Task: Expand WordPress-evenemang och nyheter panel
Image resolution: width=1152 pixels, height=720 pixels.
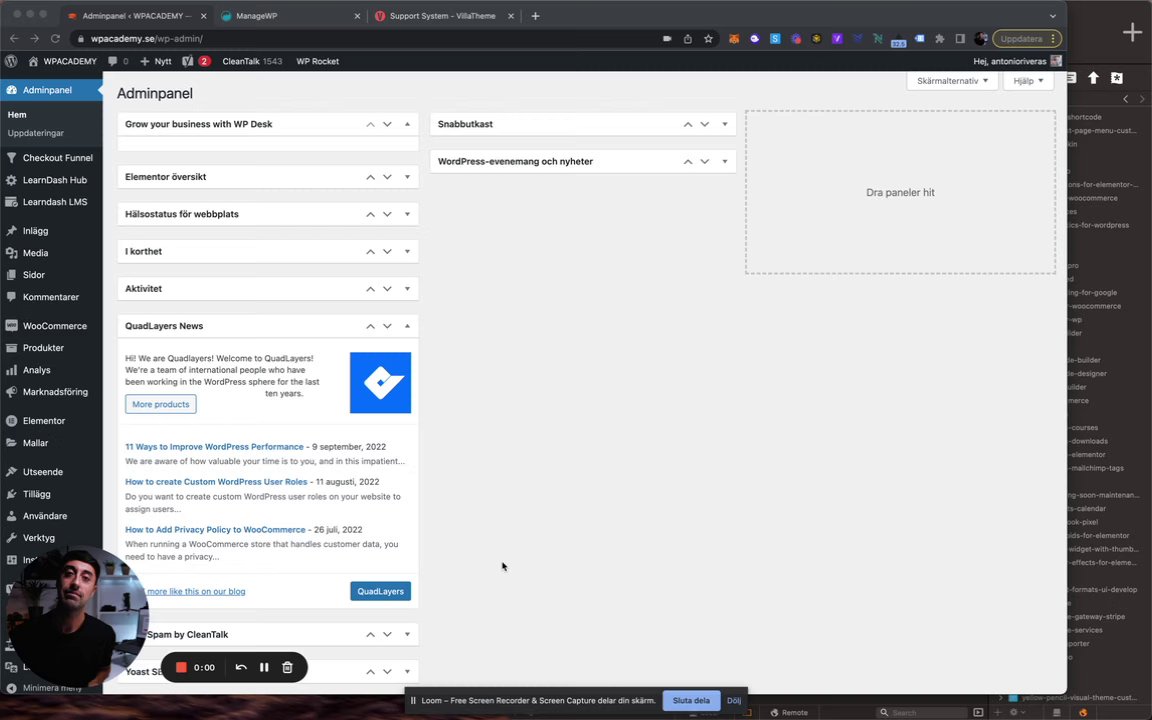Action: click(x=724, y=162)
